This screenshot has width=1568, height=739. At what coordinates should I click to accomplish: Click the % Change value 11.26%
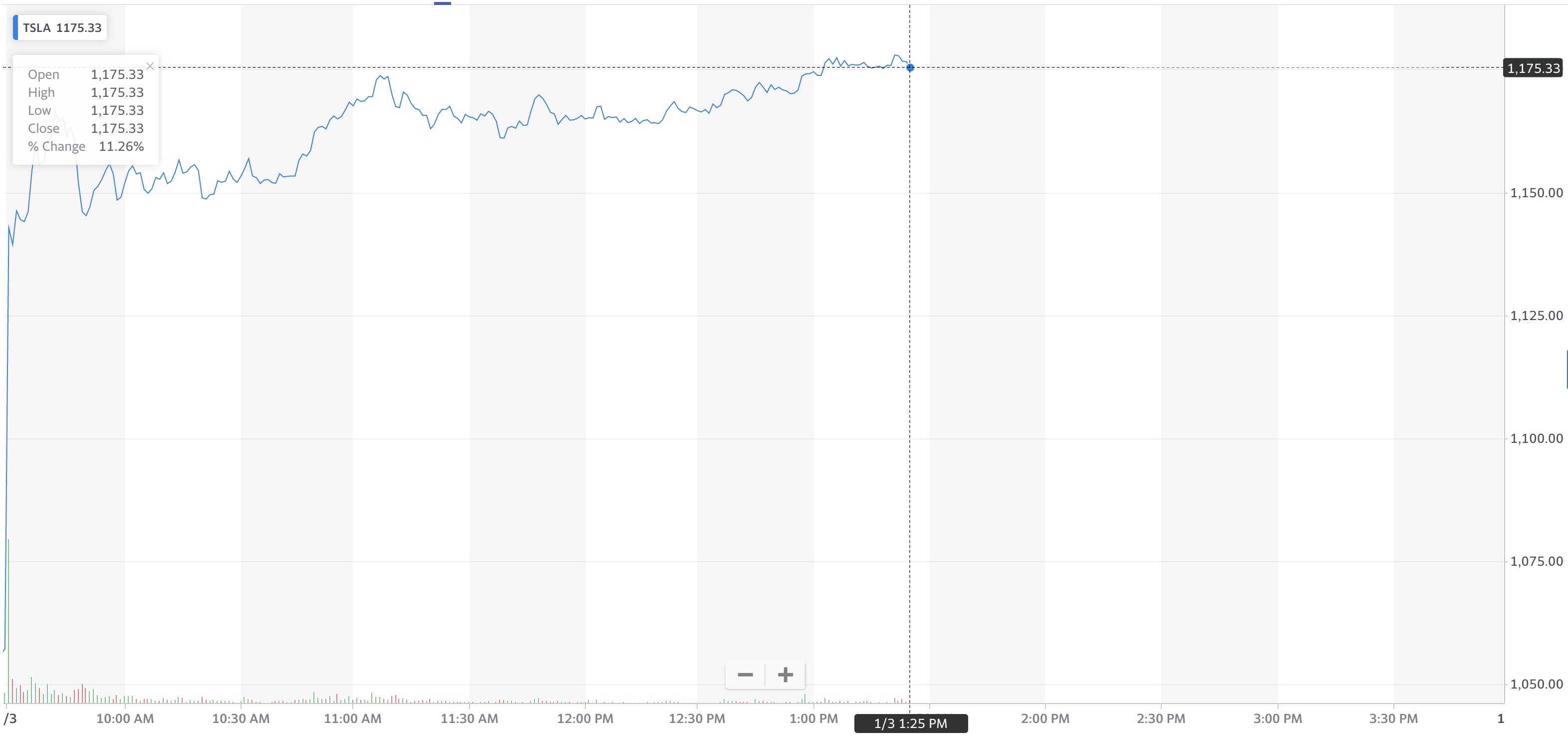pos(121,147)
